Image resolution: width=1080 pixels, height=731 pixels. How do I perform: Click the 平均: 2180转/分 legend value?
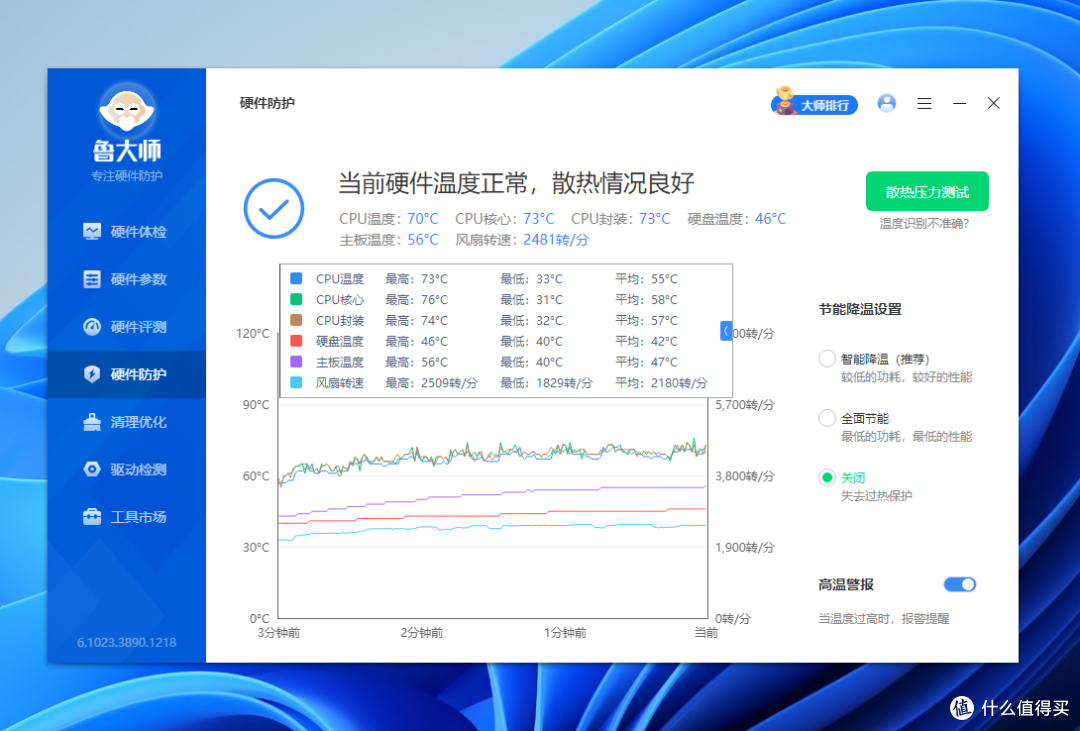coord(661,382)
